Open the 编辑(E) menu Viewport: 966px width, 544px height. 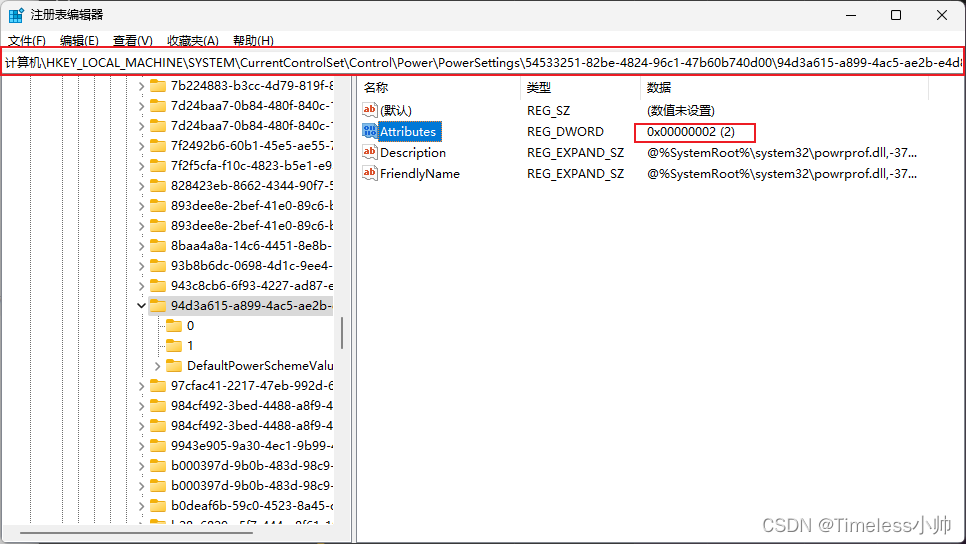pyautogui.click(x=79, y=41)
